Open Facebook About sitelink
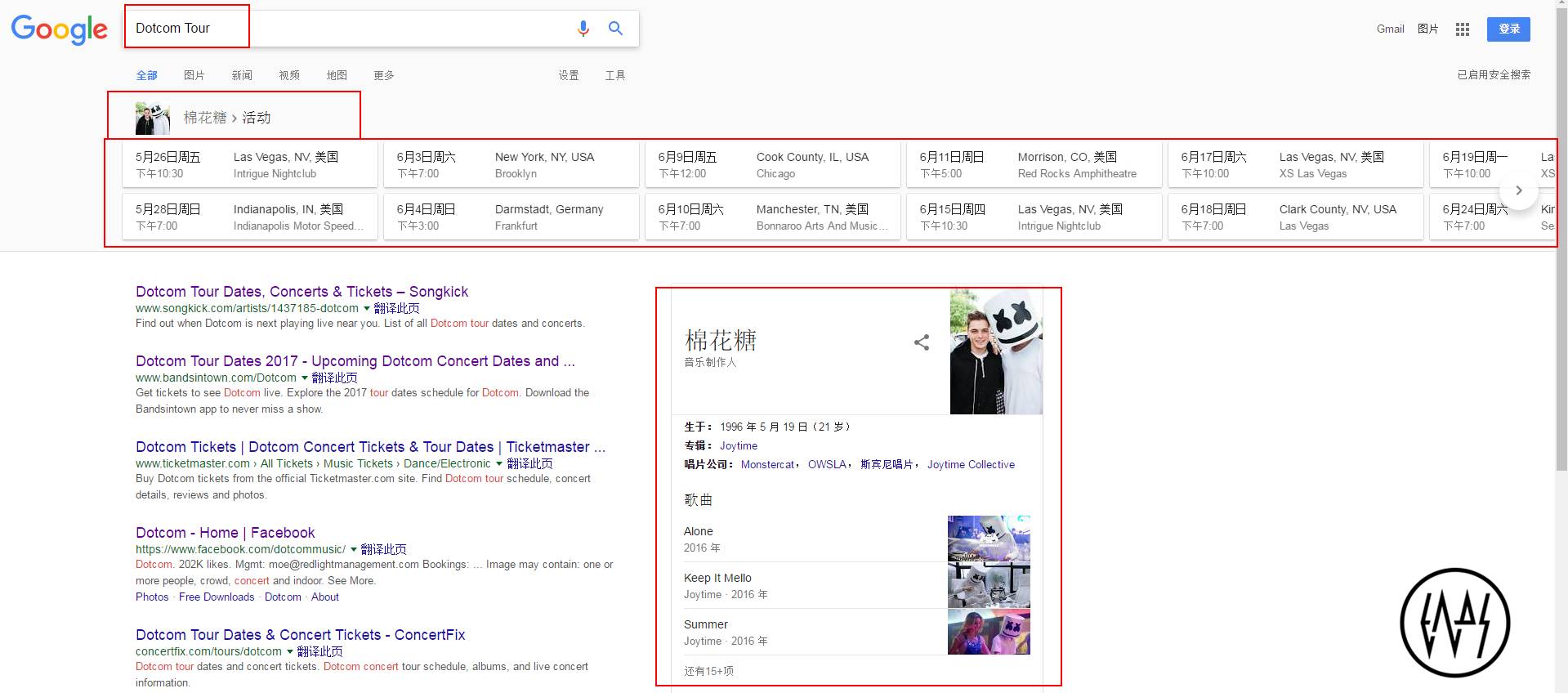Viewport: 1568px width, 693px height. point(325,597)
